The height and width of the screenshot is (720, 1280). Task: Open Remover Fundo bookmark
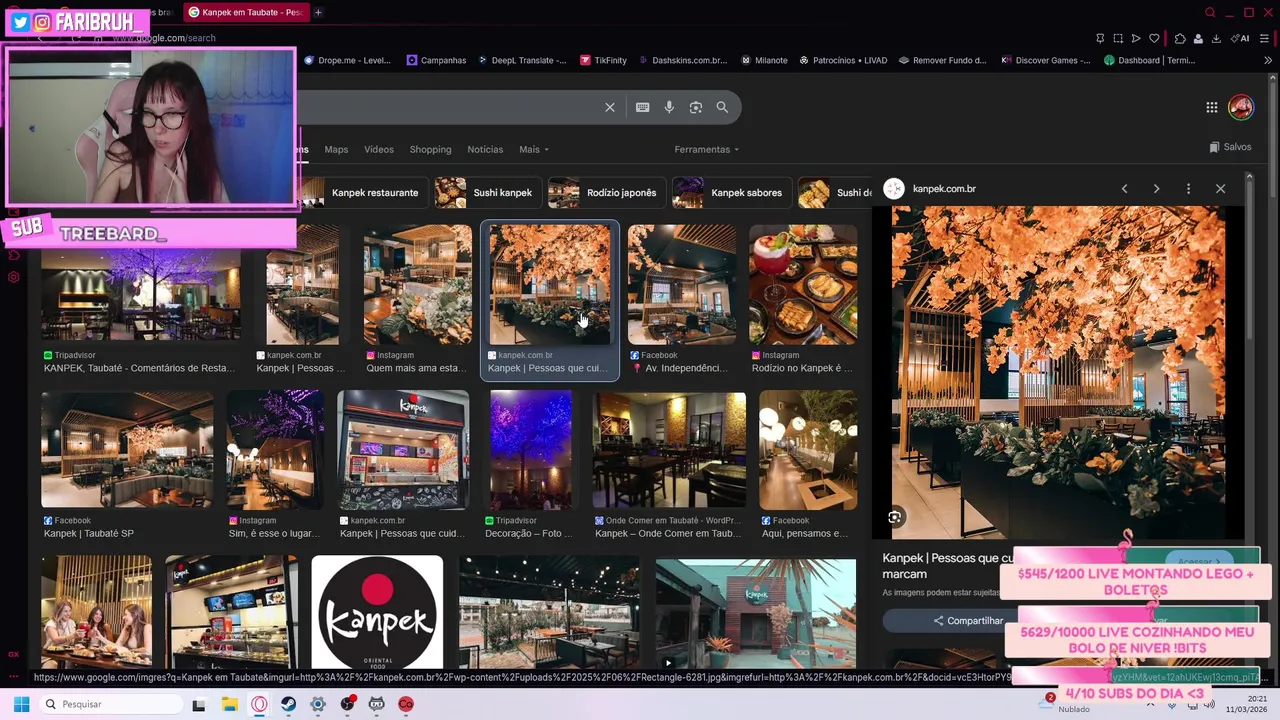(943, 60)
